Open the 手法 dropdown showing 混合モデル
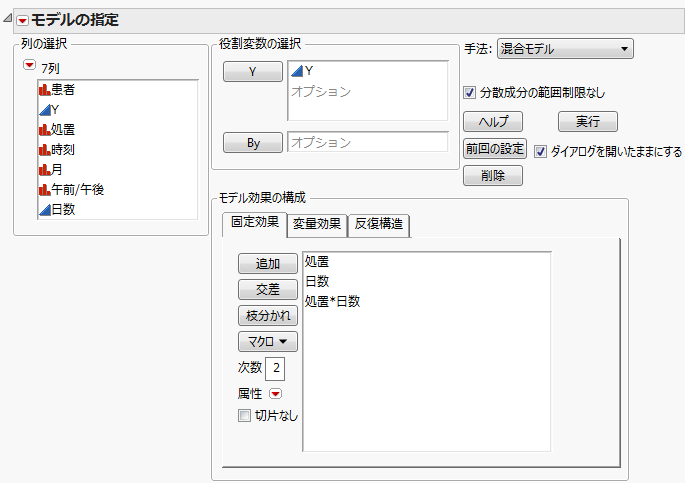 [565, 48]
